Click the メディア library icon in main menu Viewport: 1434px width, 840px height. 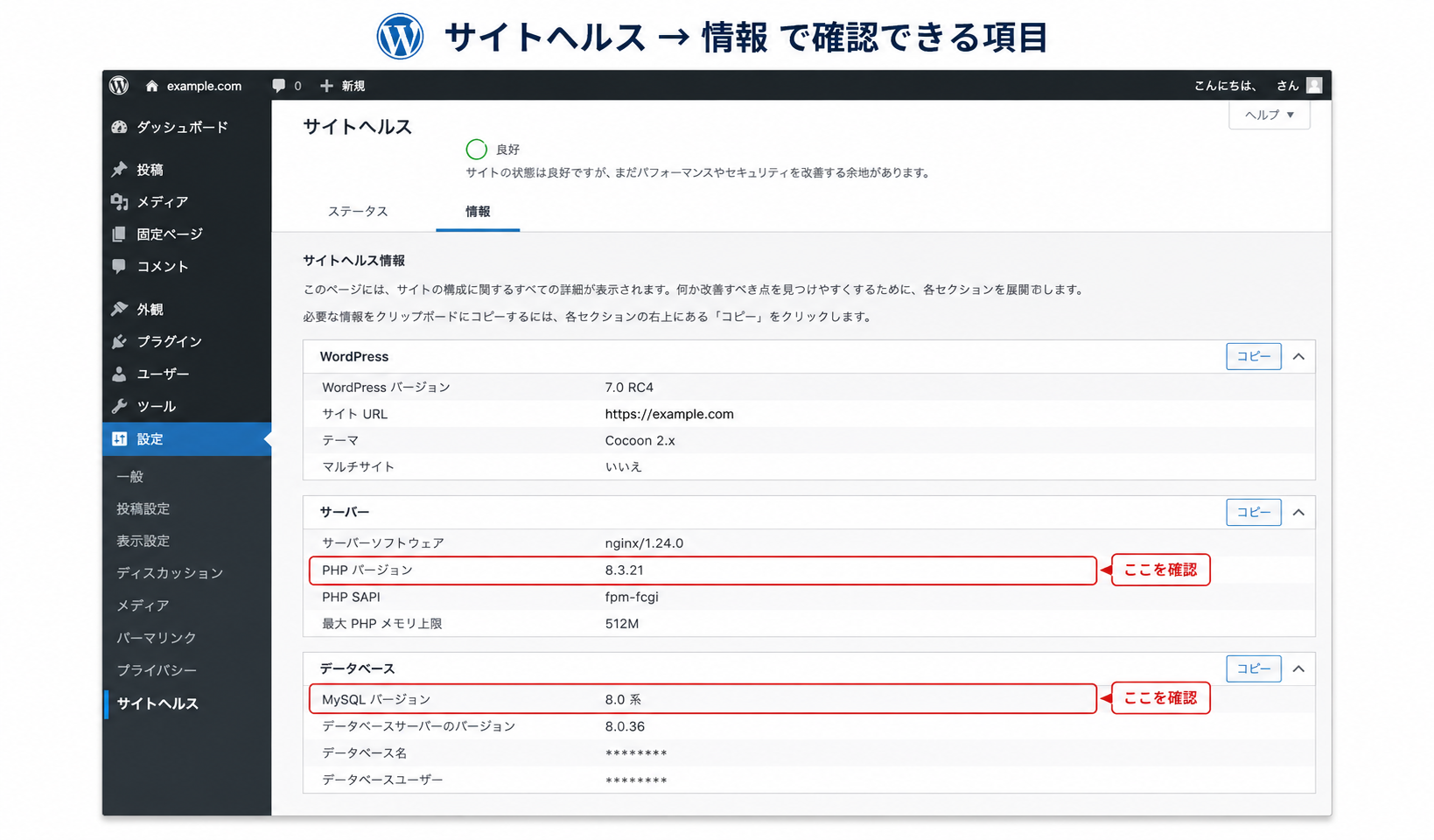pos(120,201)
